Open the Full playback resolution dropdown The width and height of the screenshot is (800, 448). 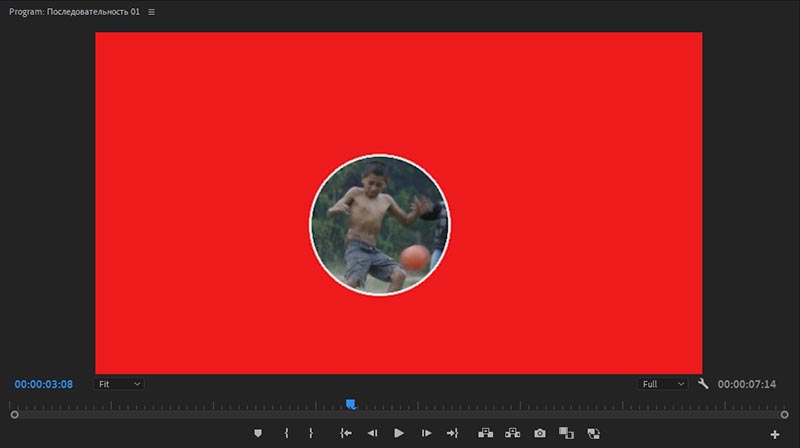664,384
